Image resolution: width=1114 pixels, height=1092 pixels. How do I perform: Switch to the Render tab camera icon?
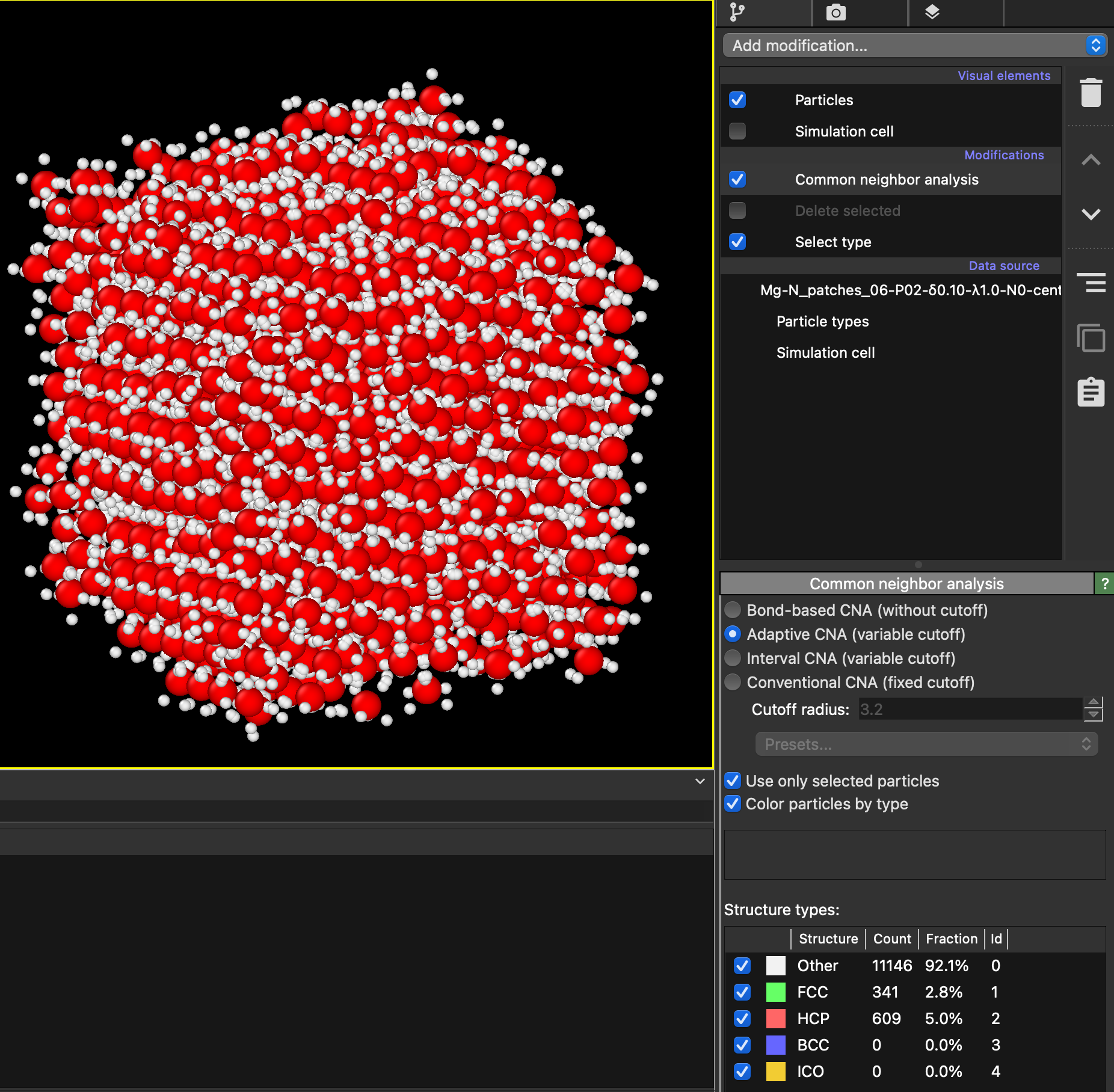click(x=836, y=13)
